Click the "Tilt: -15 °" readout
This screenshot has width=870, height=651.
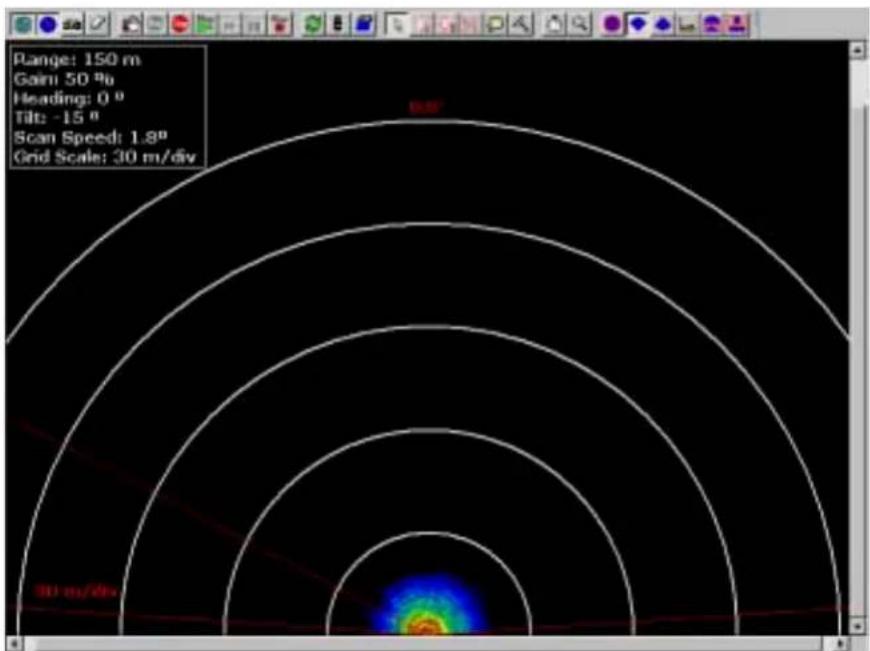point(56,118)
